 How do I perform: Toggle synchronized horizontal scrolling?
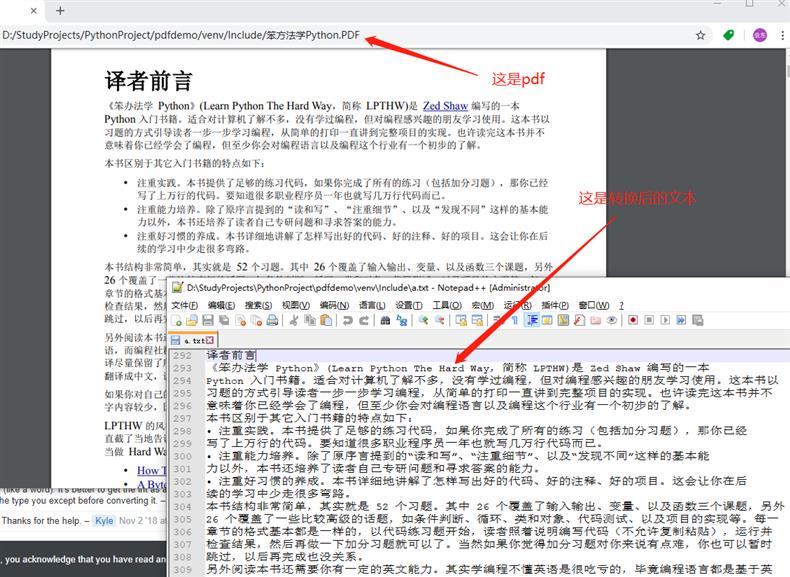[477, 320]
